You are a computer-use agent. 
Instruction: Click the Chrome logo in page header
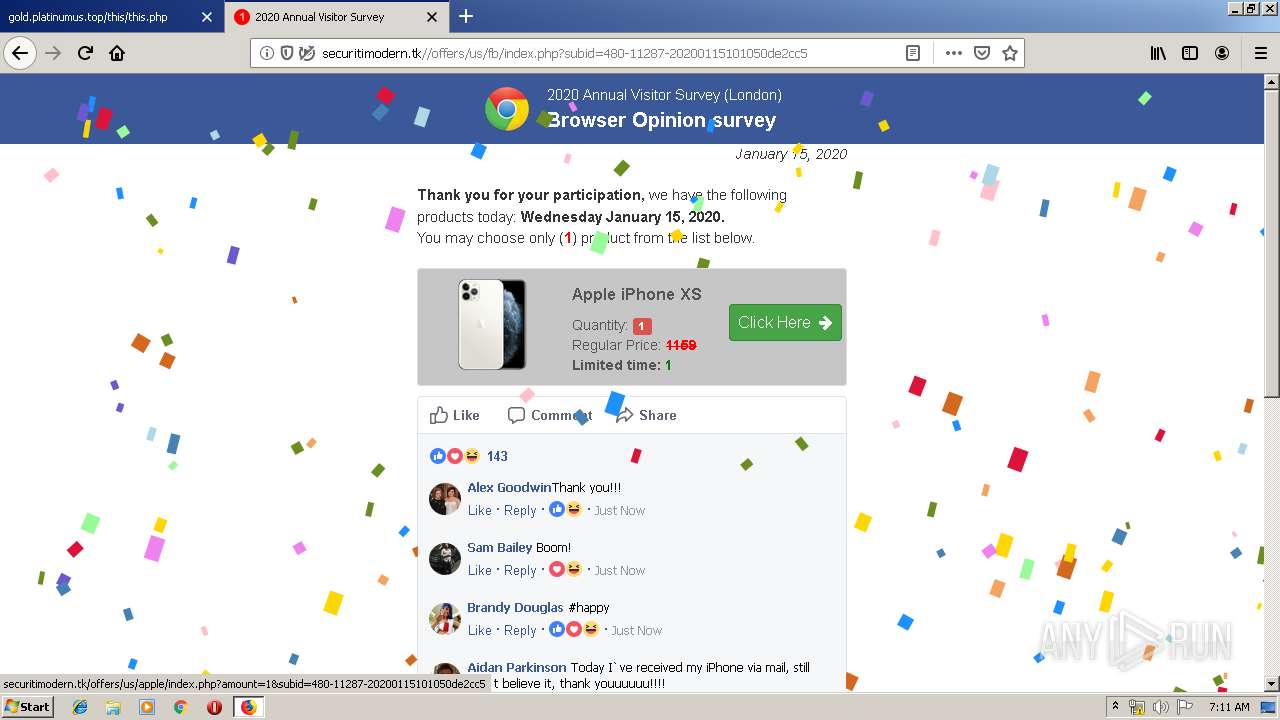(507, 109)
